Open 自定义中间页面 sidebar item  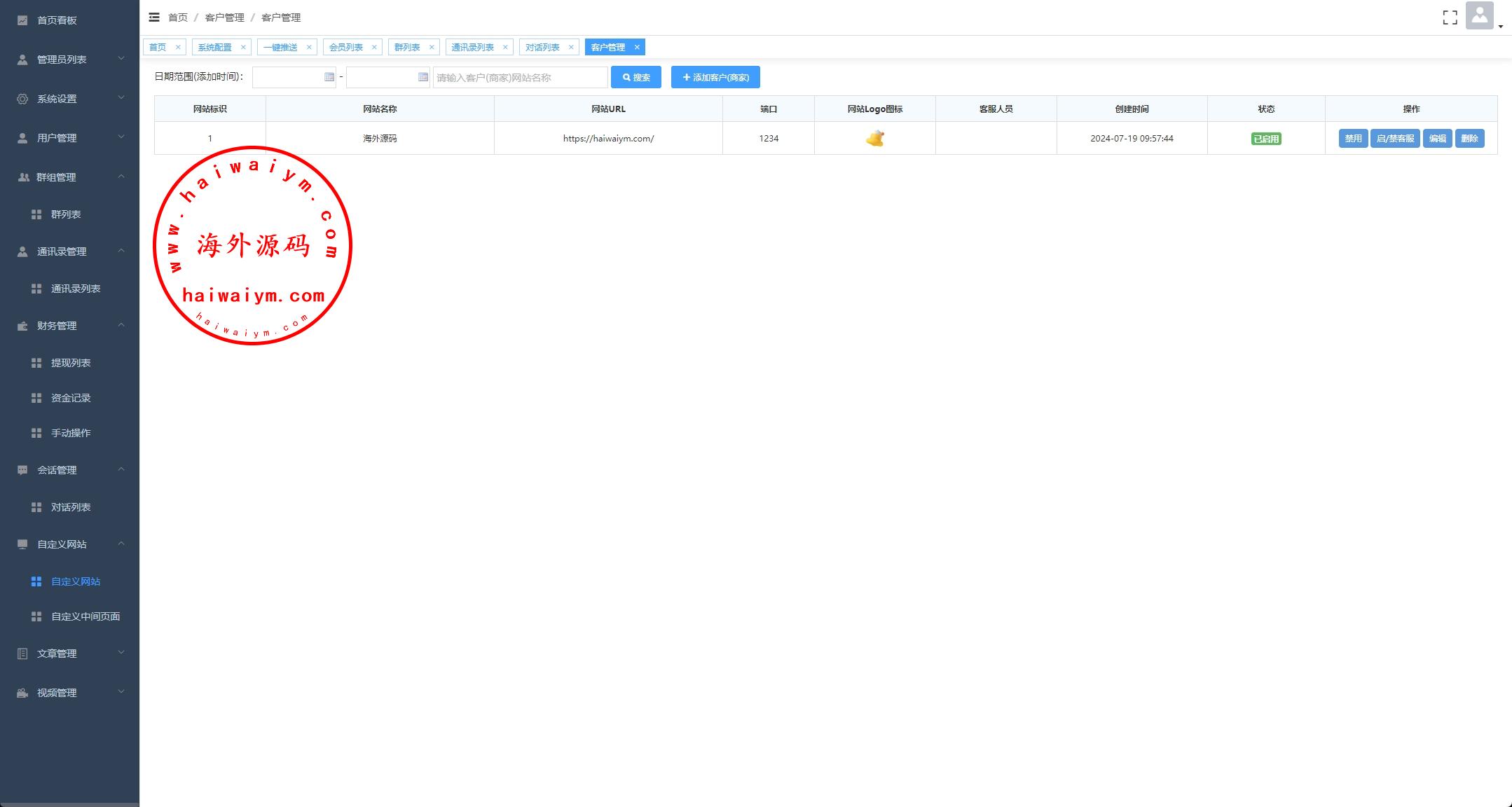point(85,616)
